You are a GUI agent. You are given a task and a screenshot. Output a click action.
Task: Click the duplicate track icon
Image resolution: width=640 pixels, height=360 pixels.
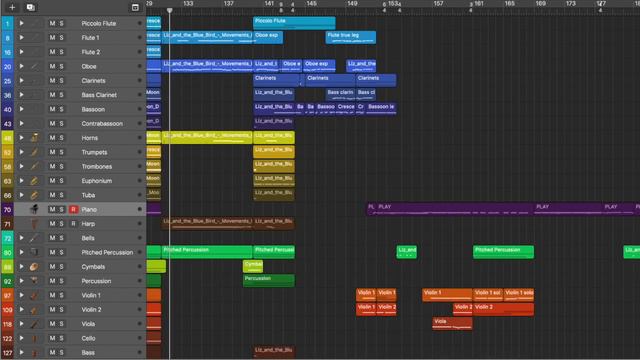(x=31, y=7)
